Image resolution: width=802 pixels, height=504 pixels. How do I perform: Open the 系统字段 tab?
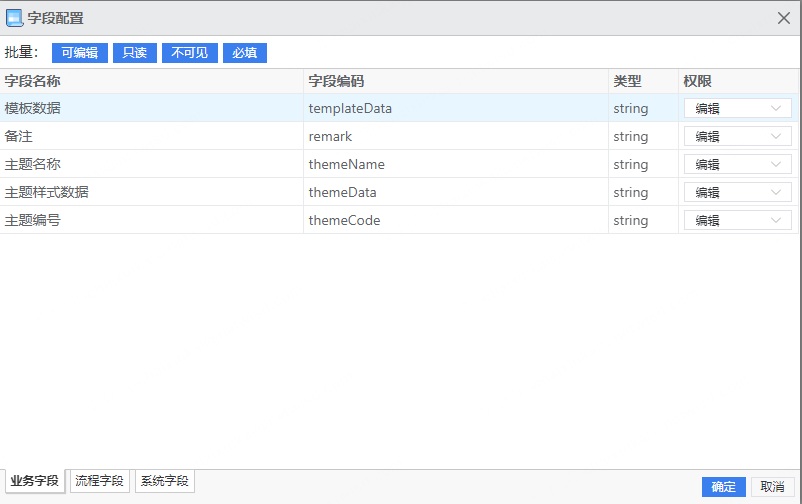click(x=164, y=481)
